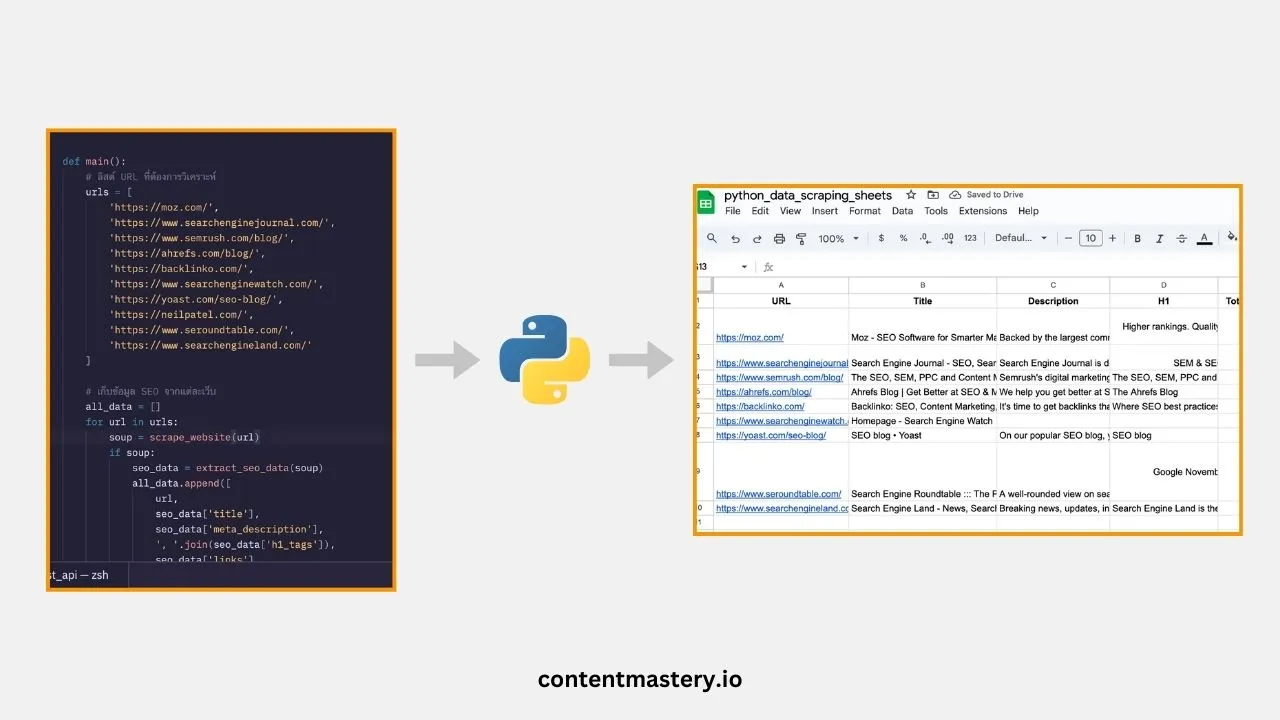1280x720 pixels.
Task: Open the backlinko.com link in sheet
Action: (x=760, y=406)
